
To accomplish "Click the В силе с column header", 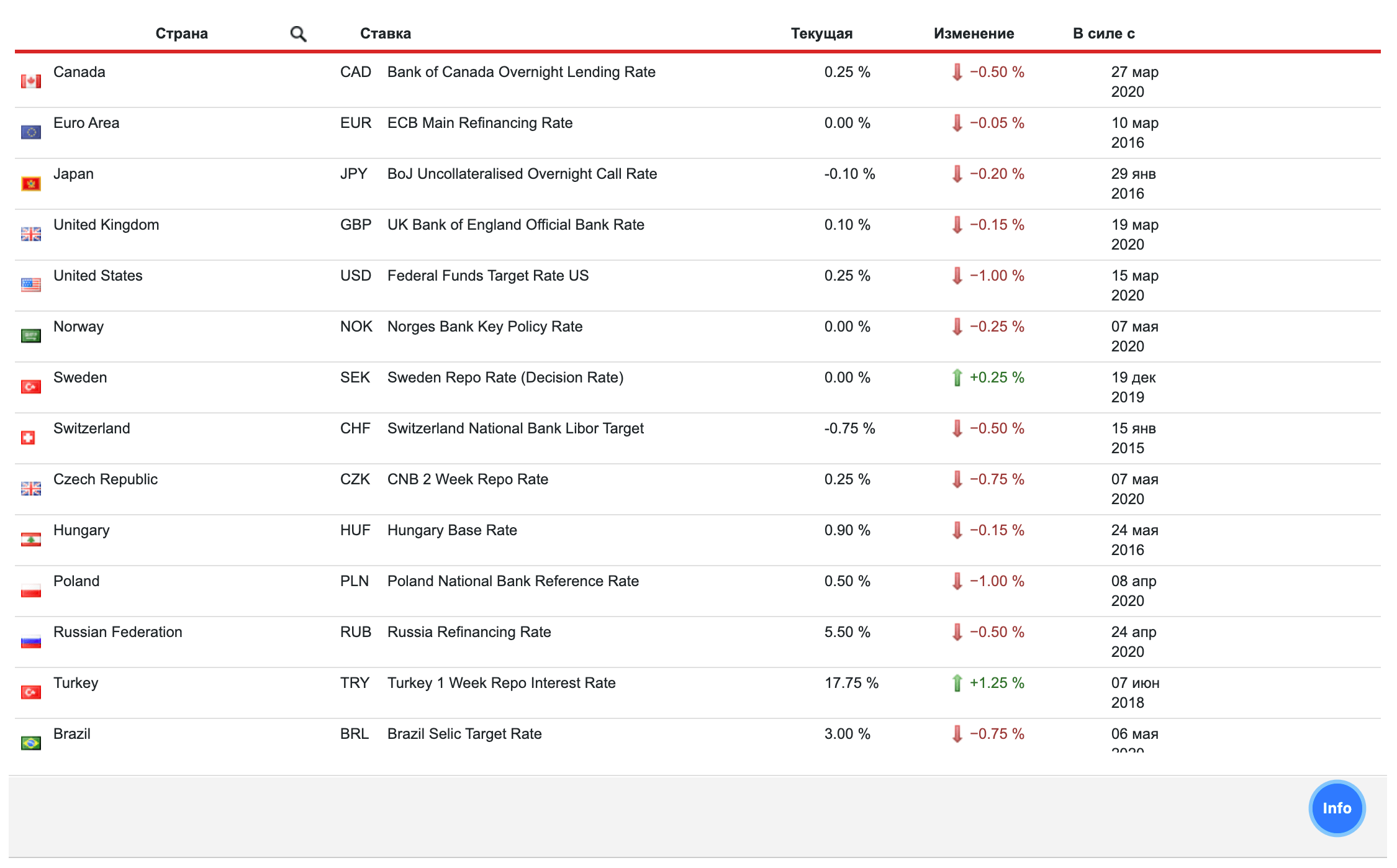I will tap(1103, 34).
